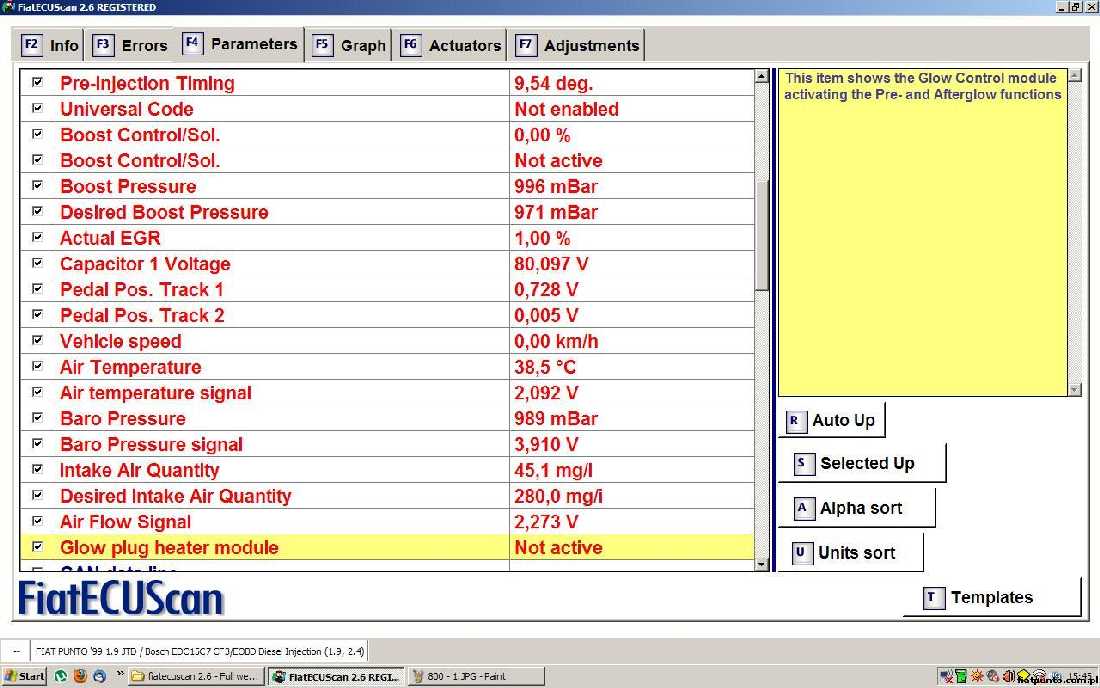Click the 996 mBar value
Image resolution: width=1100 pixels, height=688 pixels.
[556, 187]
